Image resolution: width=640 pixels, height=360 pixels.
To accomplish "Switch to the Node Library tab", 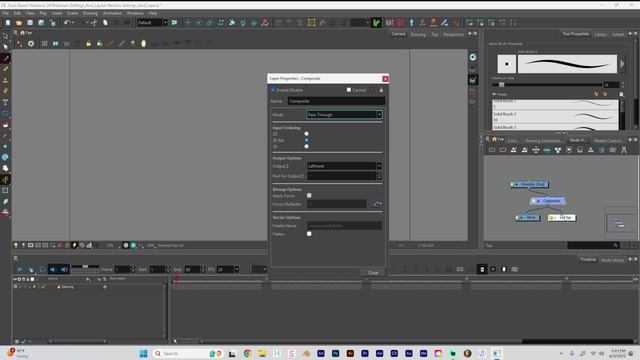I will [612, 260].
